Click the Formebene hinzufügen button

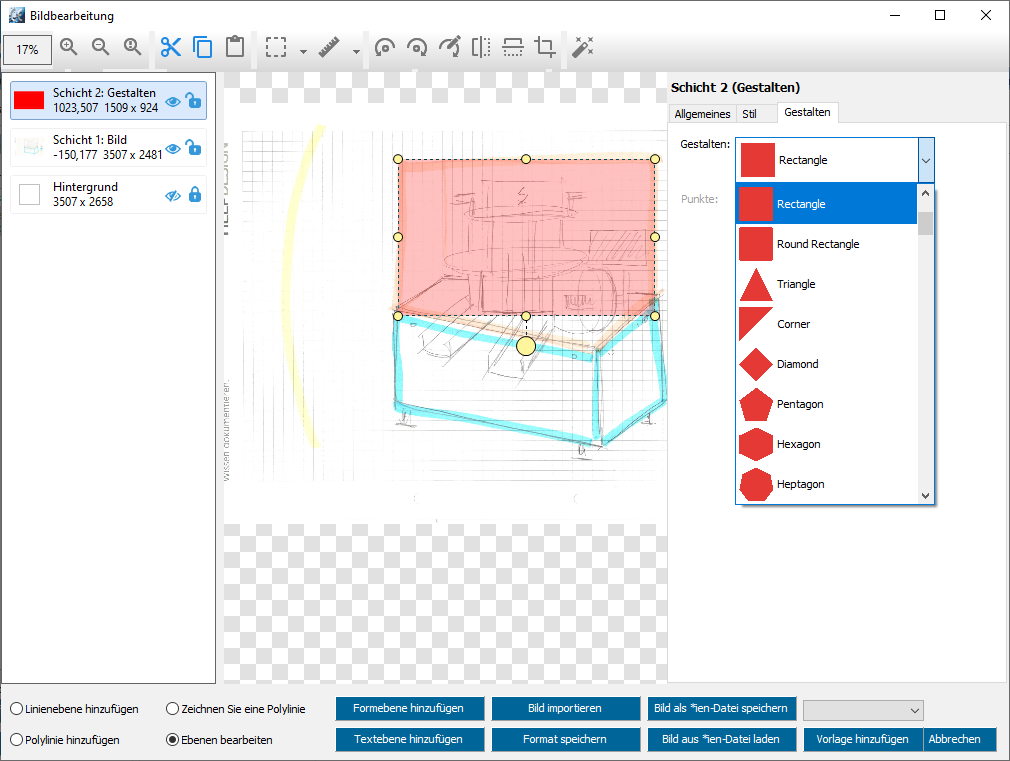409,709
